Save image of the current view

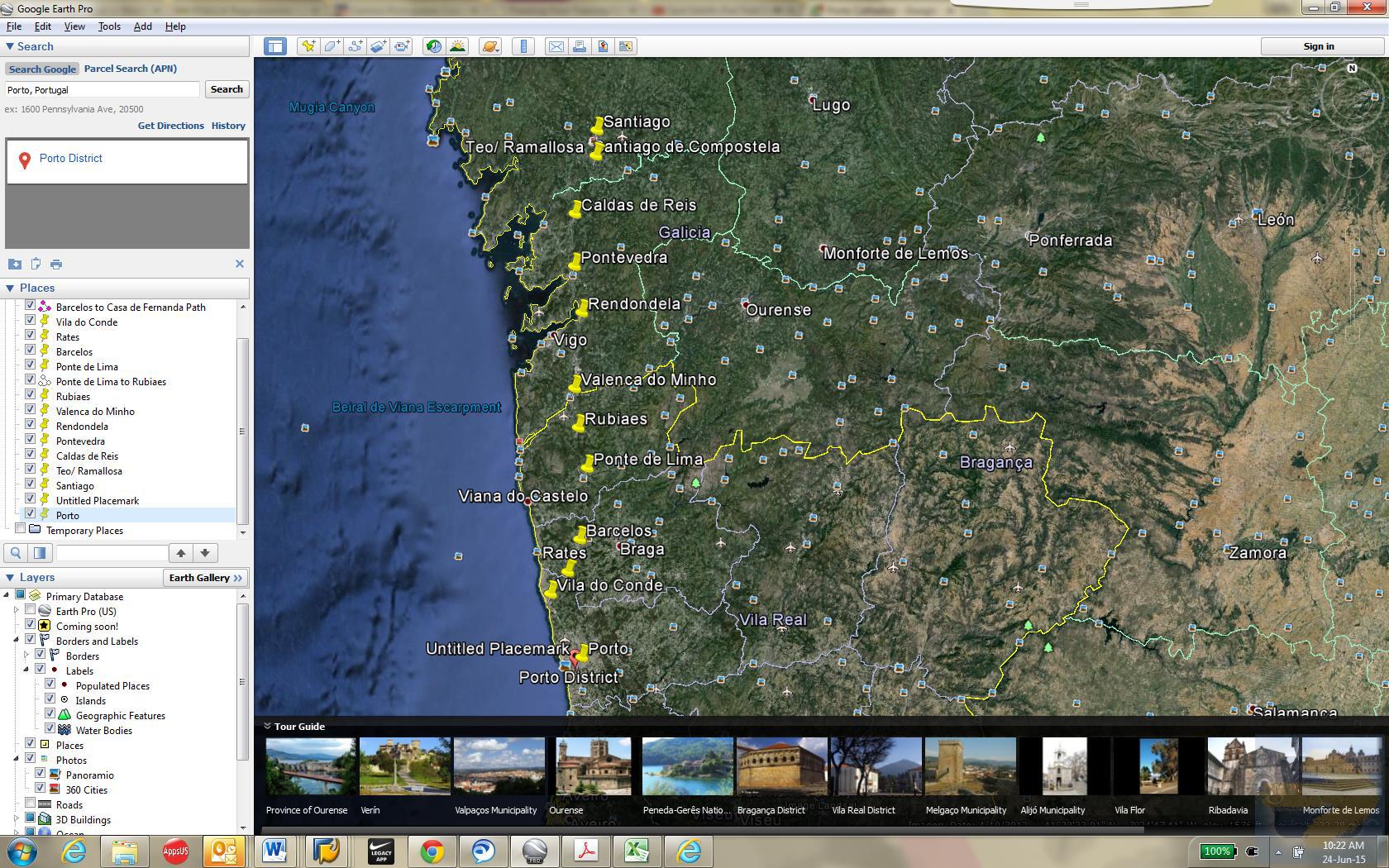pos(626,46)
